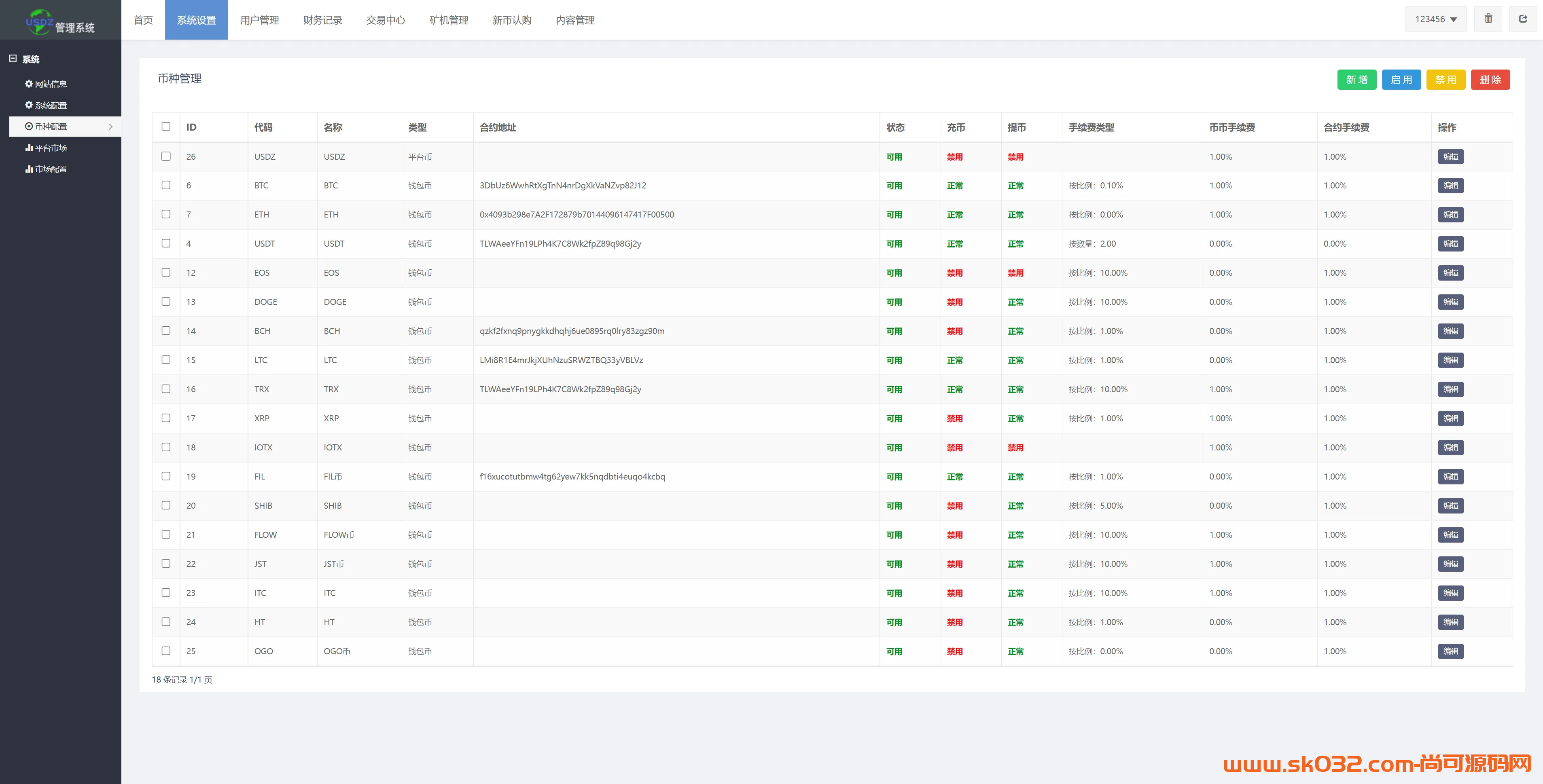This screenshot has width=1543, height=784.
Task: Click the logout icon in top bar
Action: (1523, 19)
